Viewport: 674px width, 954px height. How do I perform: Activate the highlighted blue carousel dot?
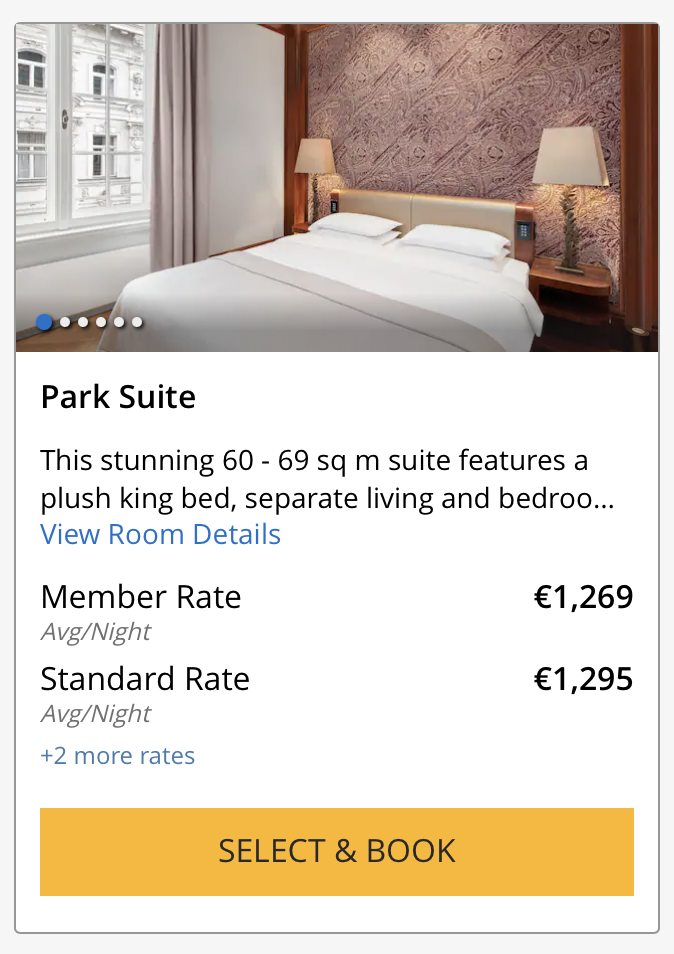(44, 322)
